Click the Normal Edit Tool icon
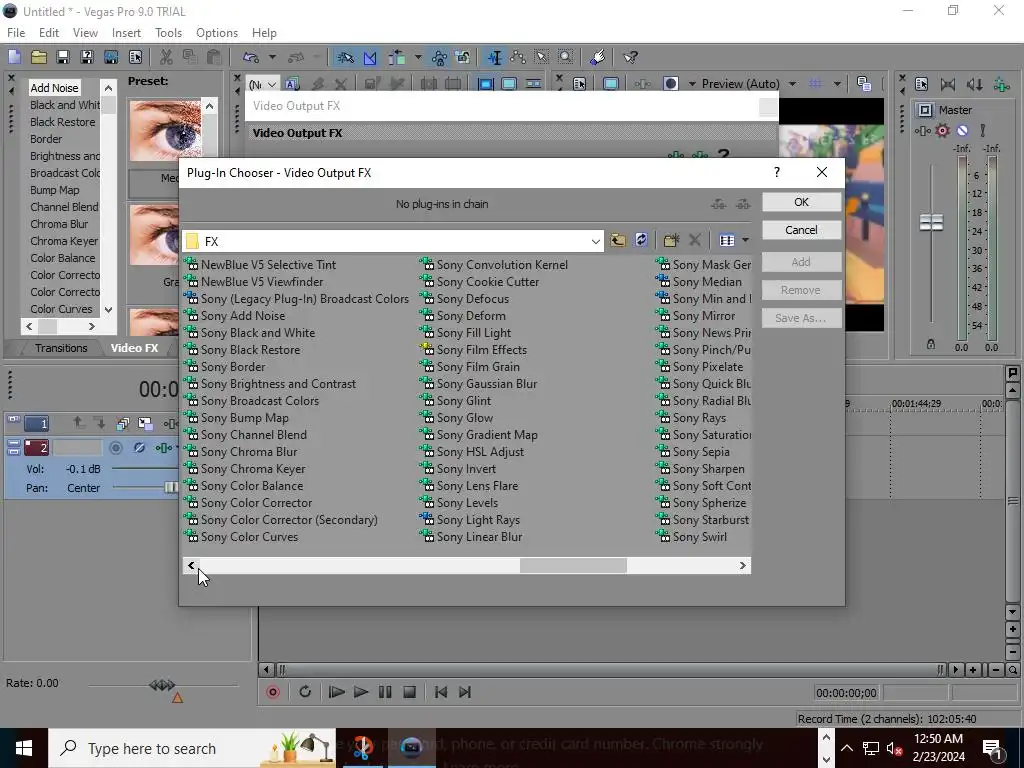Viewport: 1024px width, 768px height. 494,57
